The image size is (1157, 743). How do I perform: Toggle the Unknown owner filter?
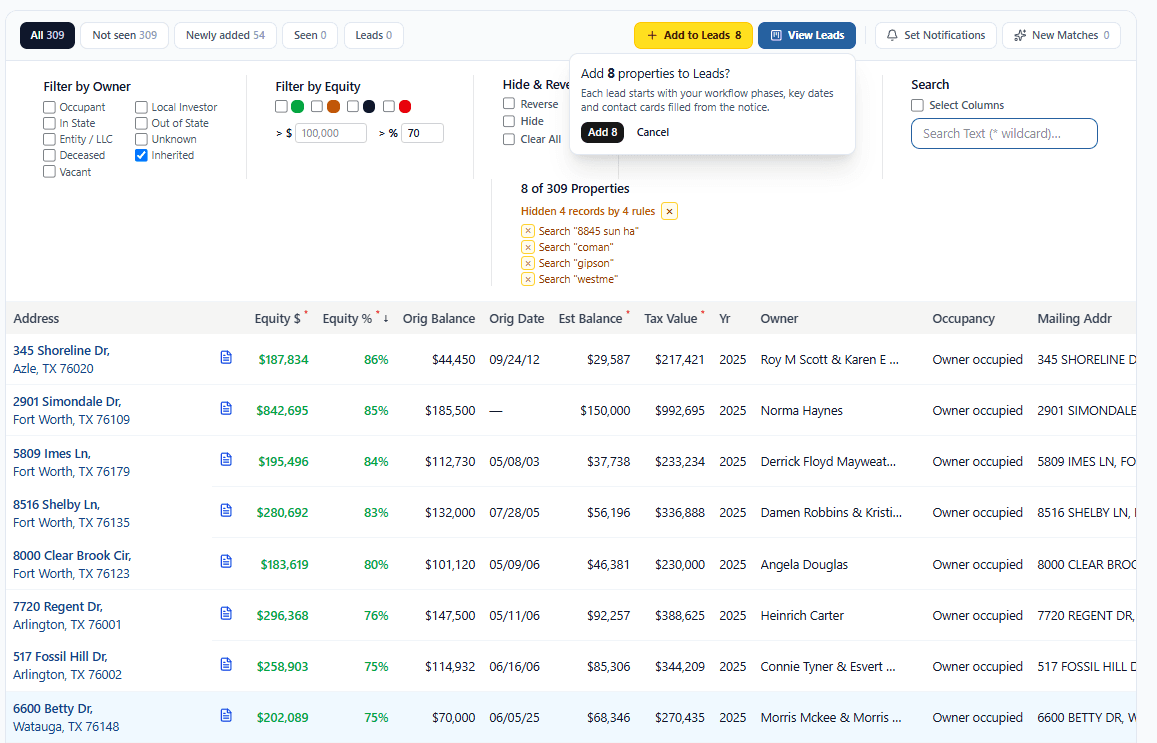tap(141, 139)
